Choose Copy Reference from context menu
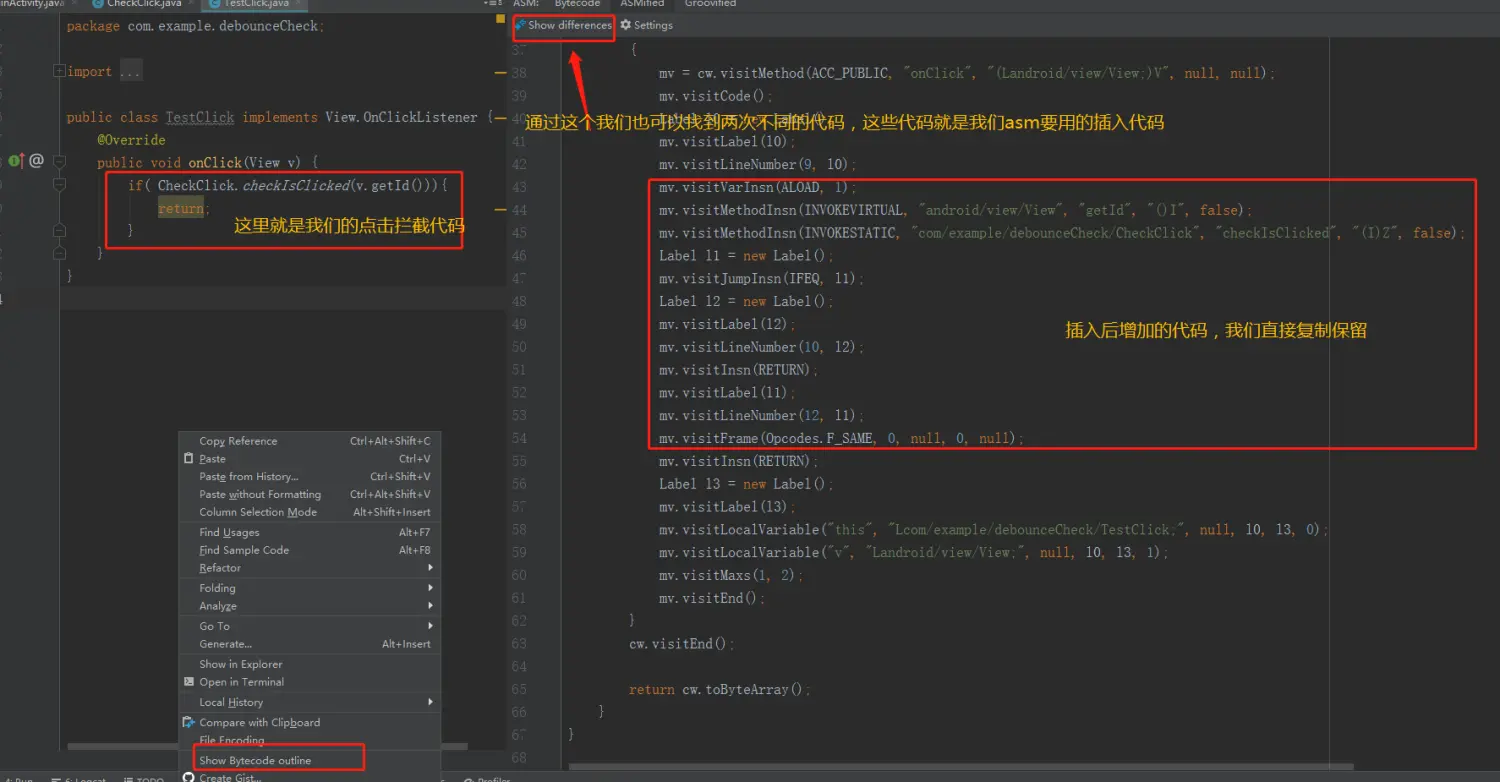 click(x=309, y=441)
